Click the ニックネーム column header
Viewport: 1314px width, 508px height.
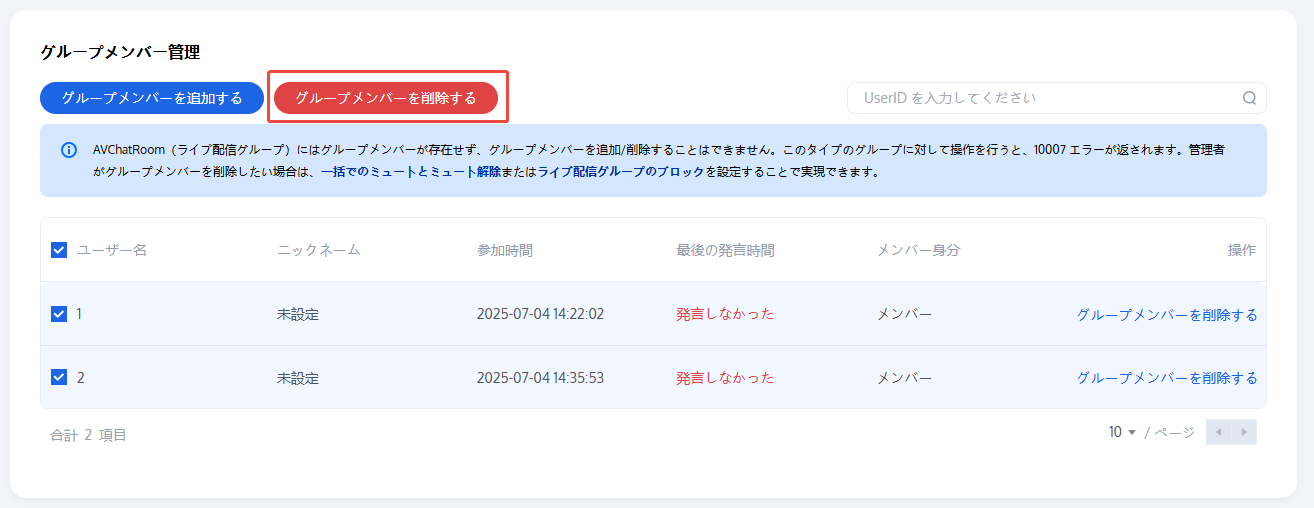(x=318, y=250)
